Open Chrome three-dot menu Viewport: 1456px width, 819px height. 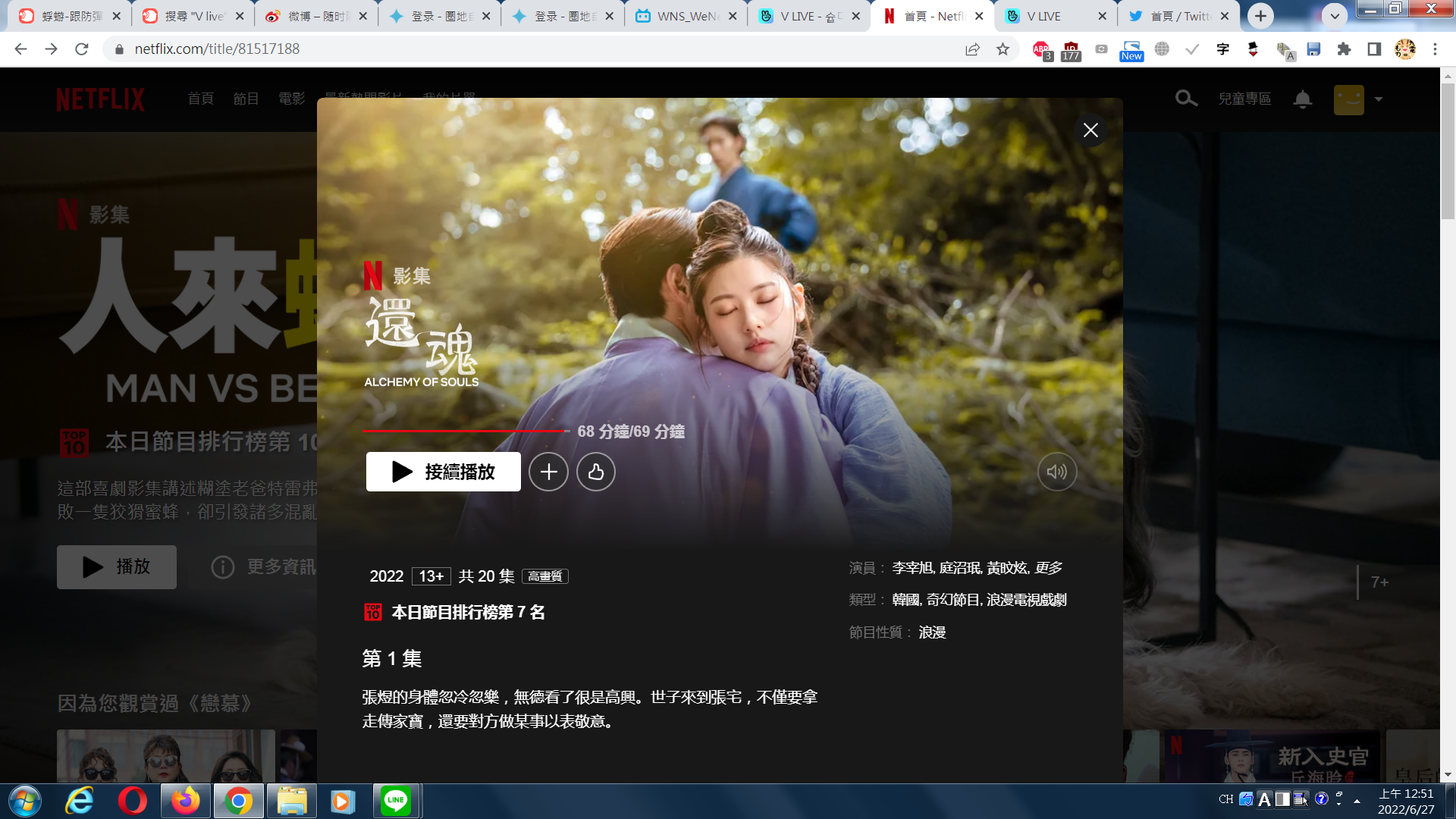coord(1435,49)
